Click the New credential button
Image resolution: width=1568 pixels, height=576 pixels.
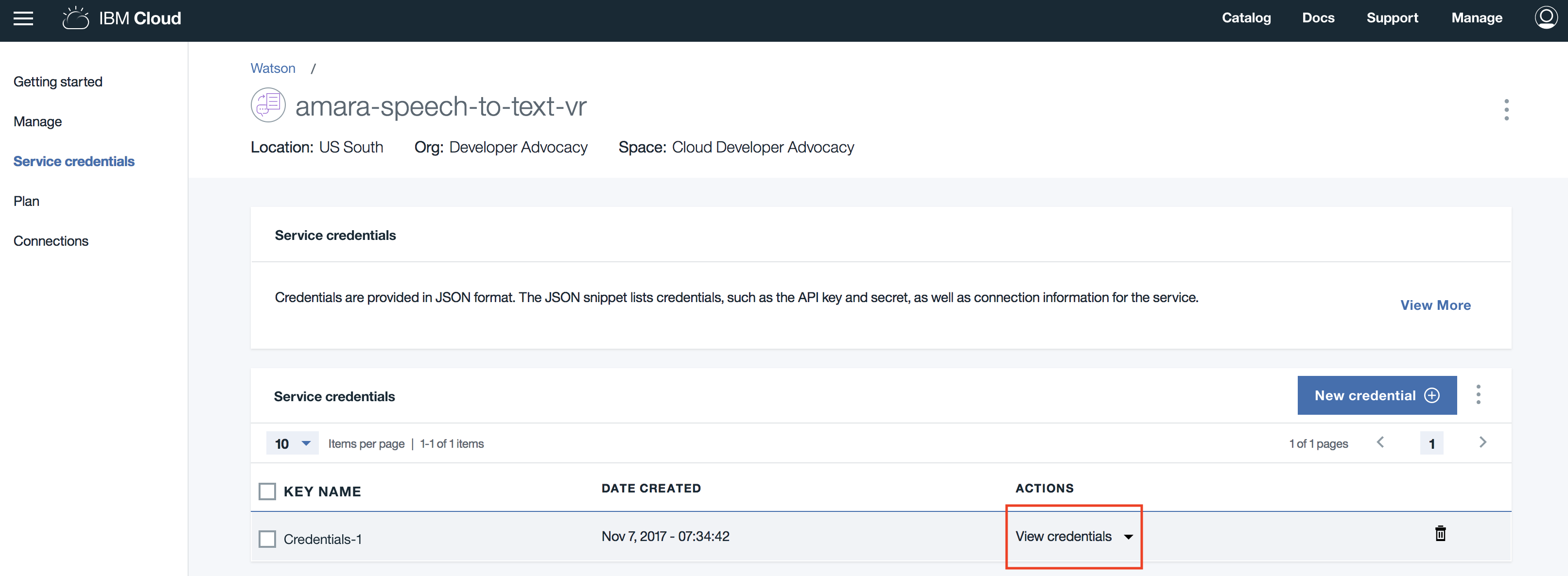(x=1376, y=395)
